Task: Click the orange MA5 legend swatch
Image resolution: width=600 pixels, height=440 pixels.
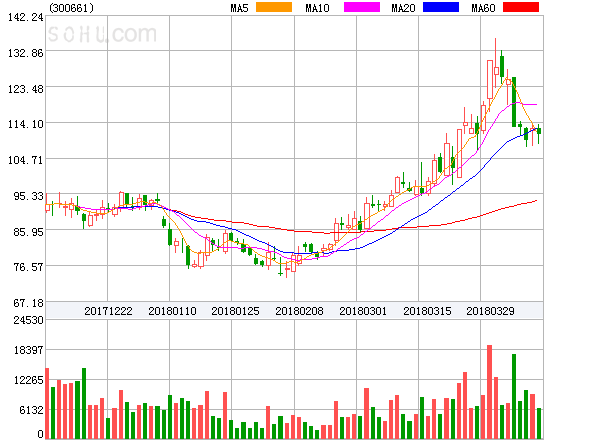Action: coord(274,7)
